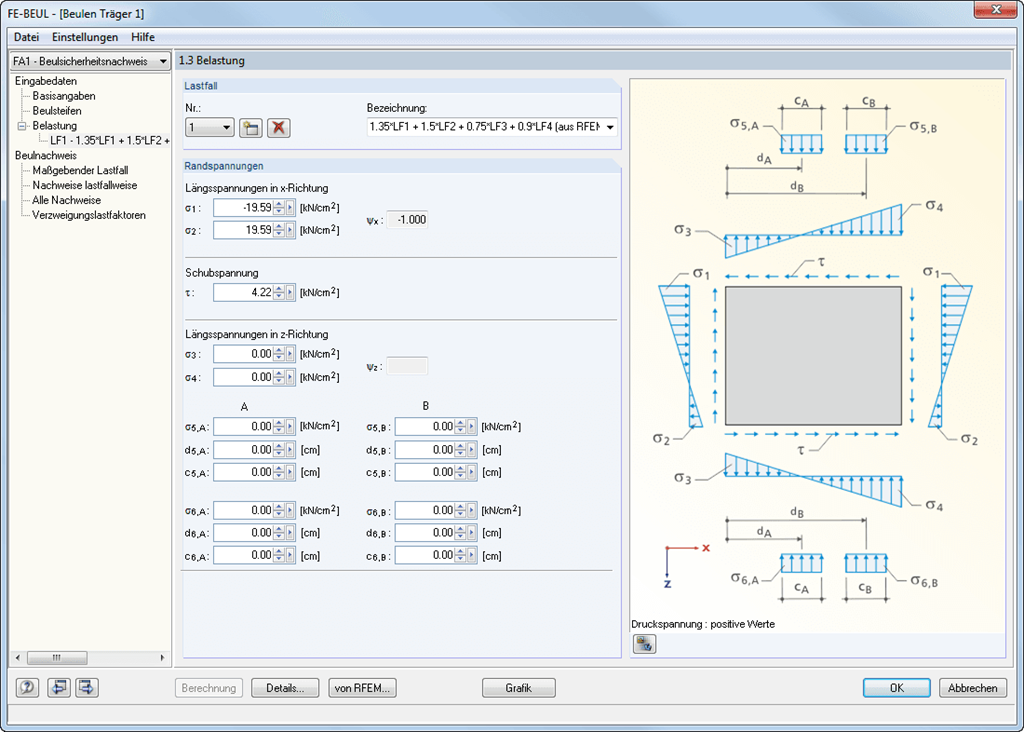Click navigator scrollbar left arrow

point(18,658)
